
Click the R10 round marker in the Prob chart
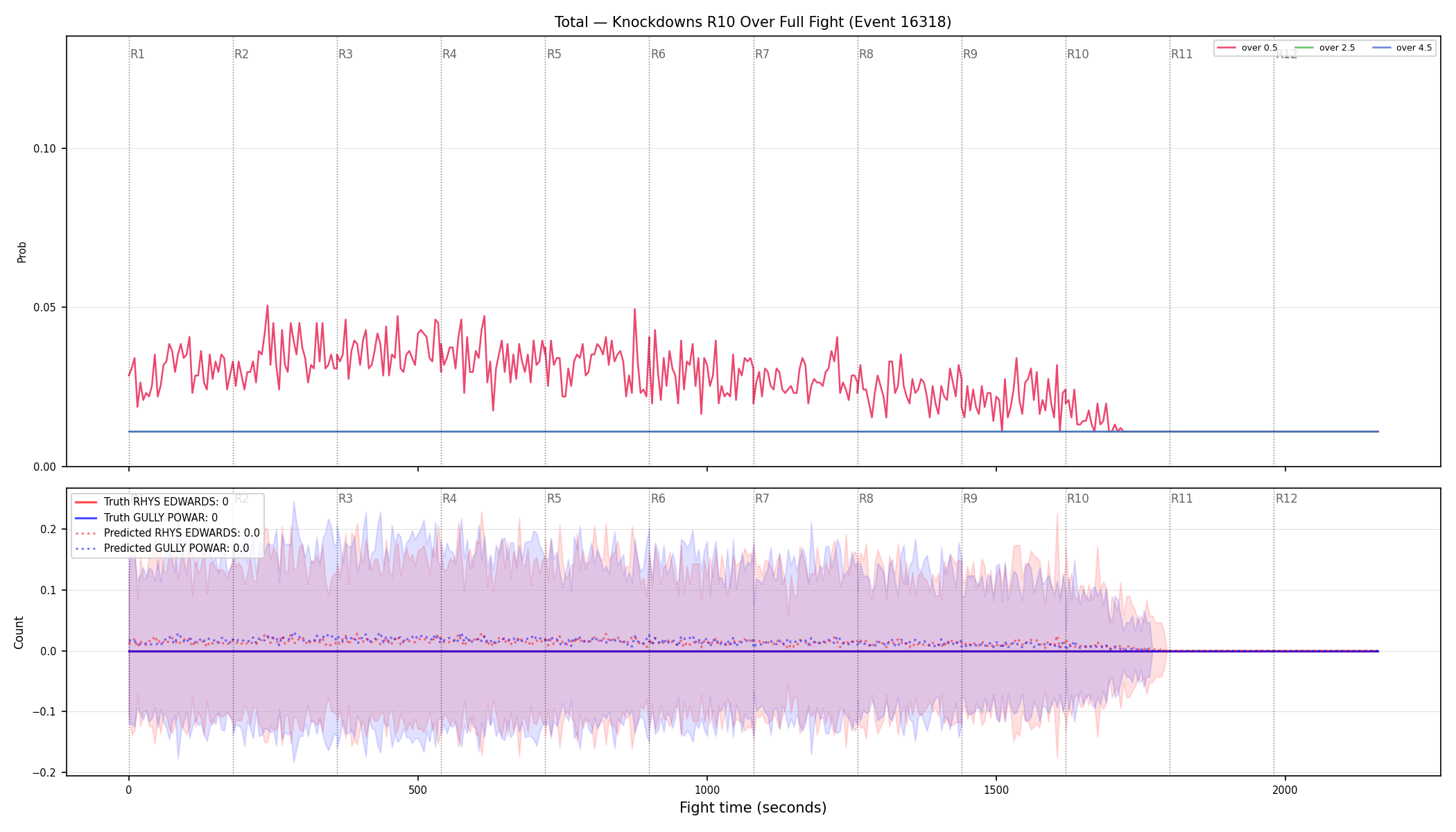[x=1077, y=54]
